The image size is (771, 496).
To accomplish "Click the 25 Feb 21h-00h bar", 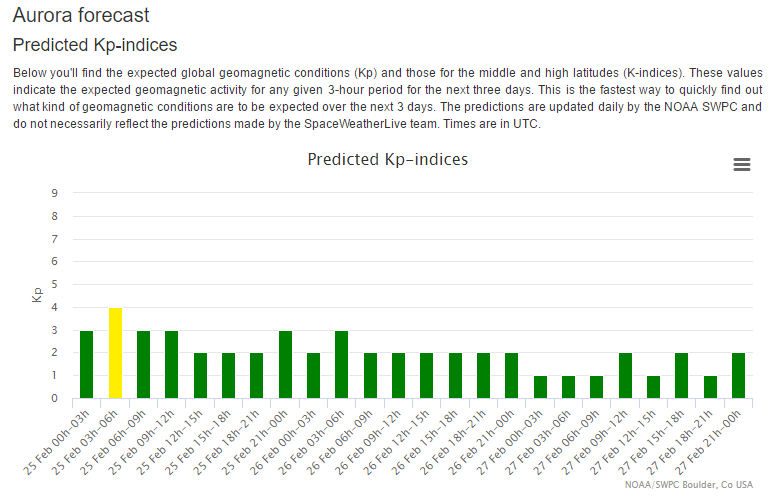I will click(x=285, y=364).
